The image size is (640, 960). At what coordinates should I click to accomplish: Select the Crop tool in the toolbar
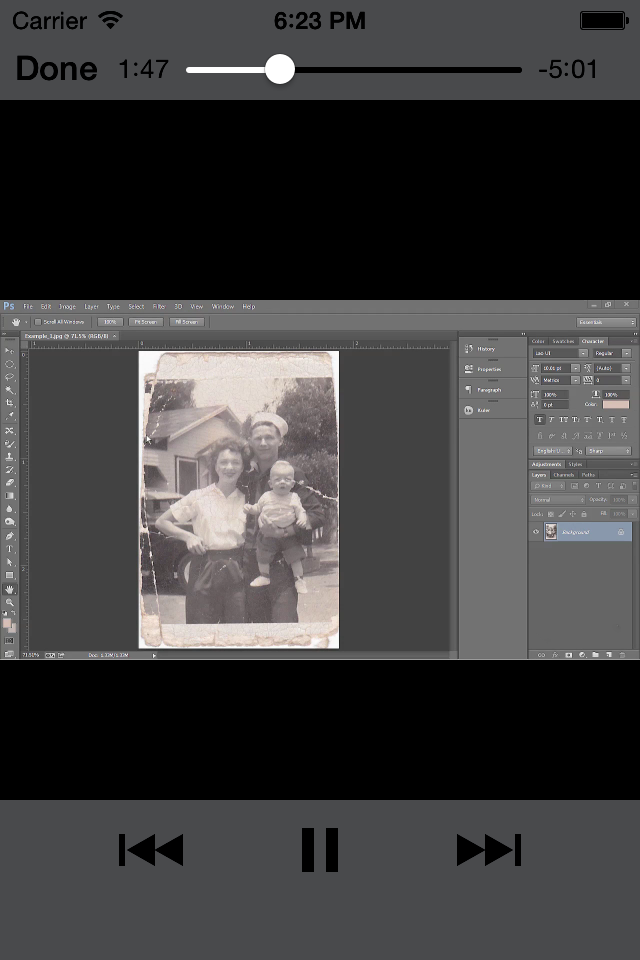pyautogui.click(x=10, y=403)
